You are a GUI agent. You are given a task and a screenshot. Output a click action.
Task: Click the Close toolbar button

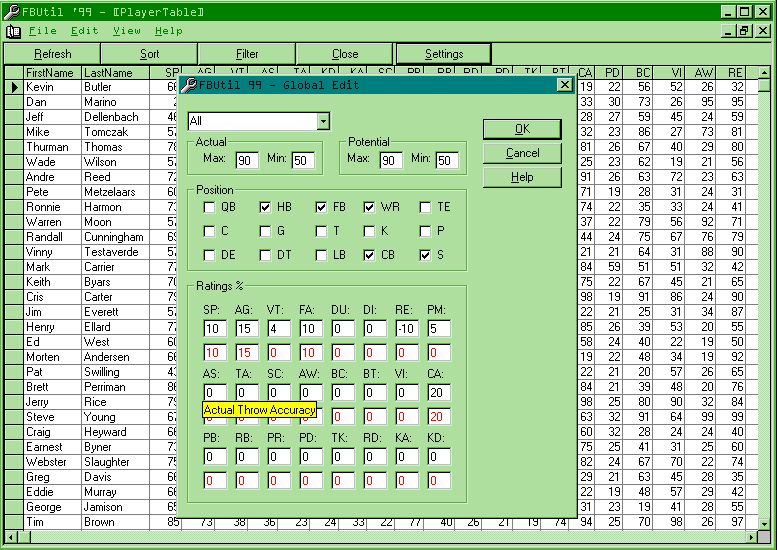345,54
